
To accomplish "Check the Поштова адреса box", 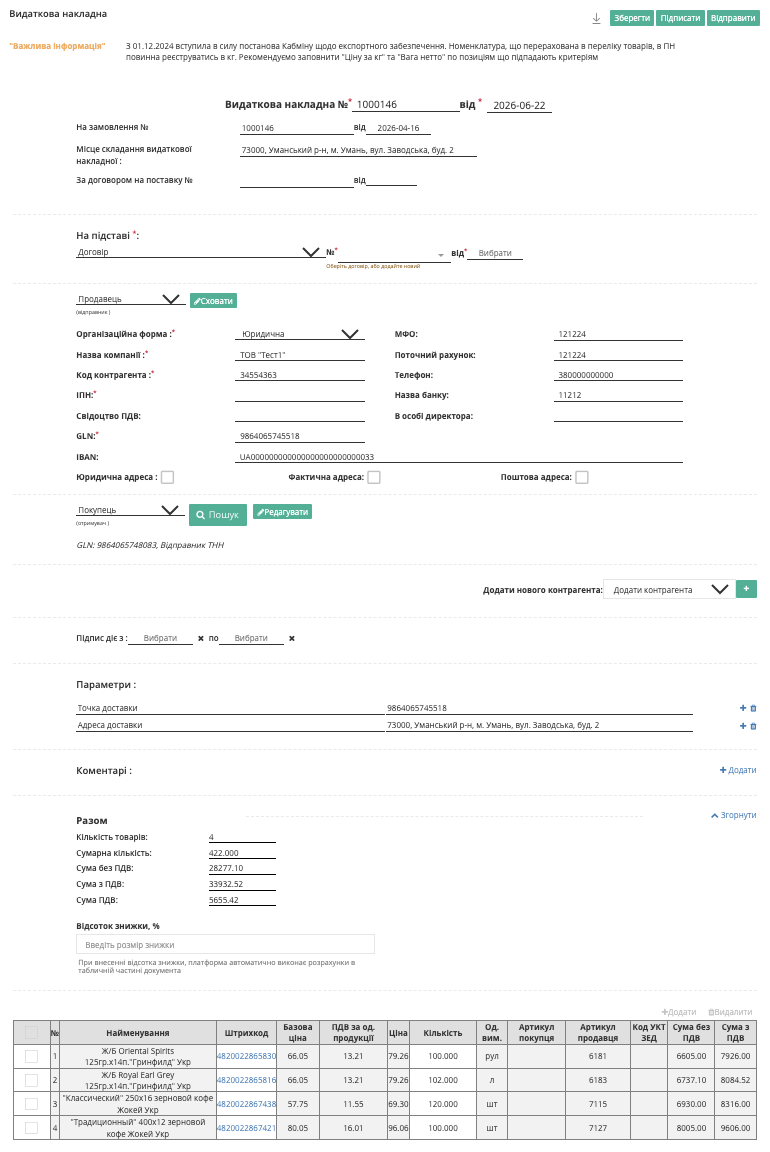I will pos(582,478).
